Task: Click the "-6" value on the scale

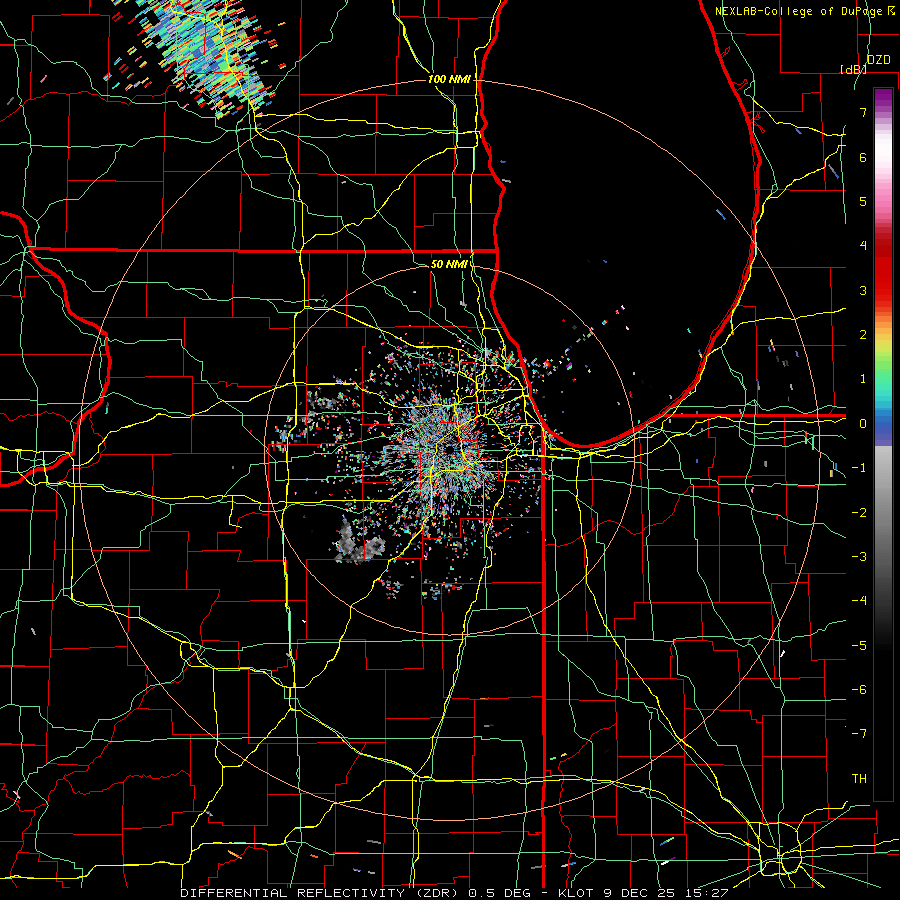Action: point(859,690)
